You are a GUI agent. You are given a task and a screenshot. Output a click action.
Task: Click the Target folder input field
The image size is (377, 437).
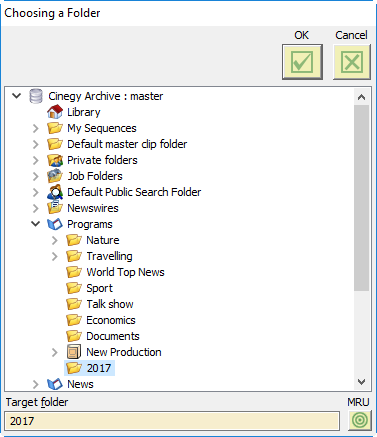point(172,421)
